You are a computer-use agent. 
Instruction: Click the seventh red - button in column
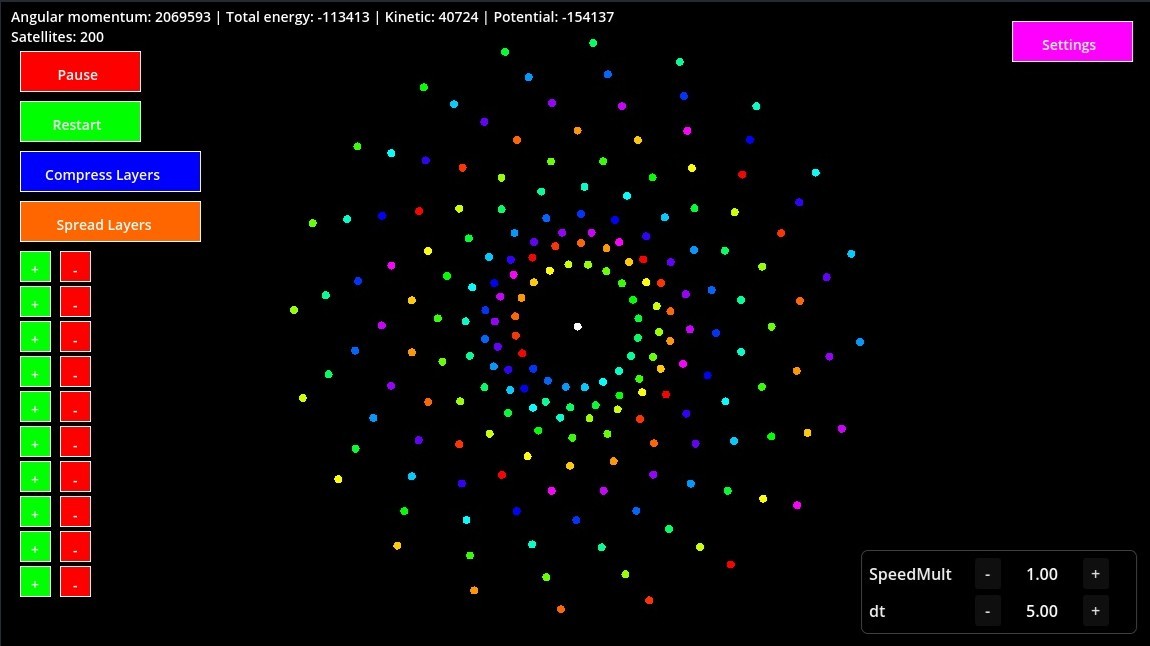pyautogui.click(x=75, y=476)
